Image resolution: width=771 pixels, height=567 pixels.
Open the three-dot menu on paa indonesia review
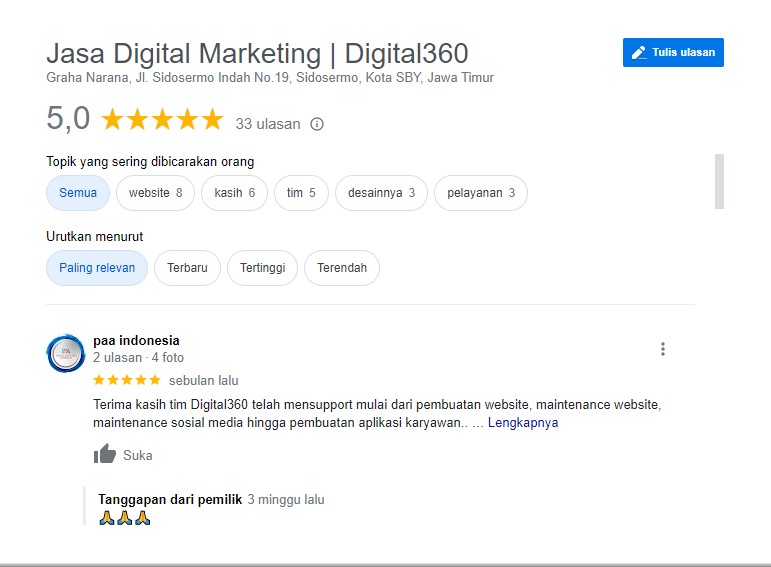click(x=662, y=349)
